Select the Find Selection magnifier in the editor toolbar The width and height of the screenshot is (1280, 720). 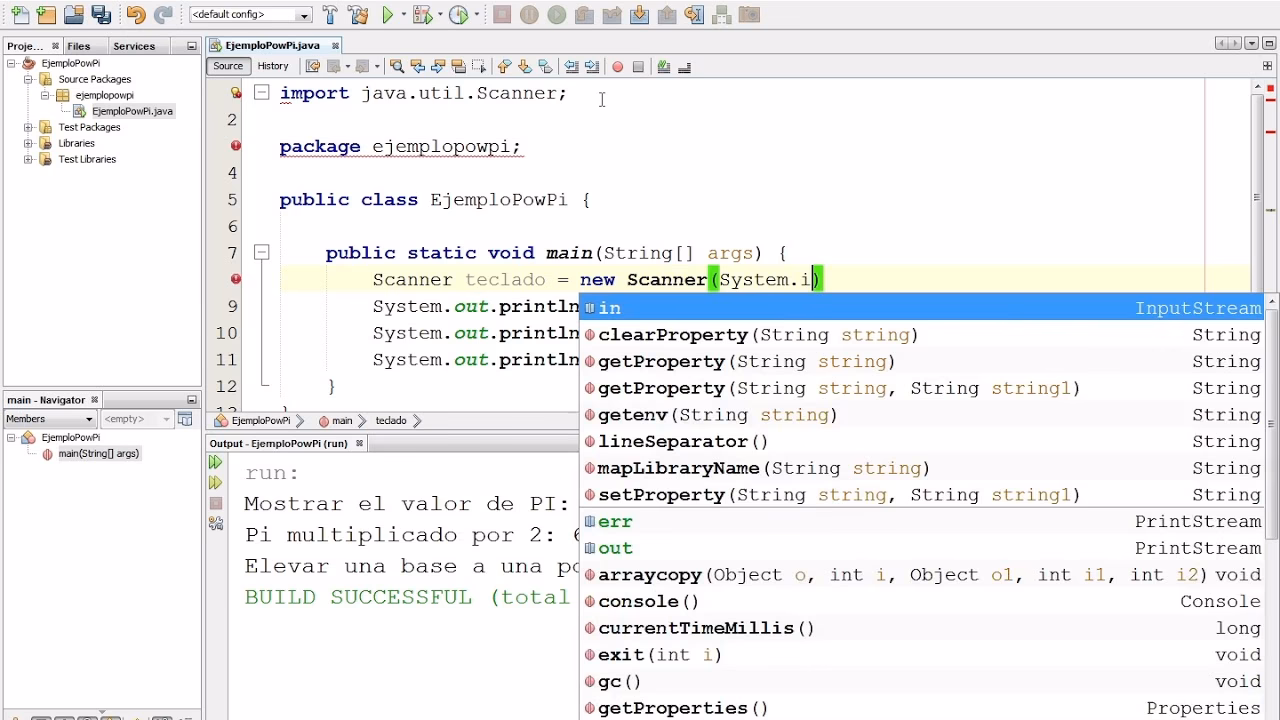pos(398,66)
